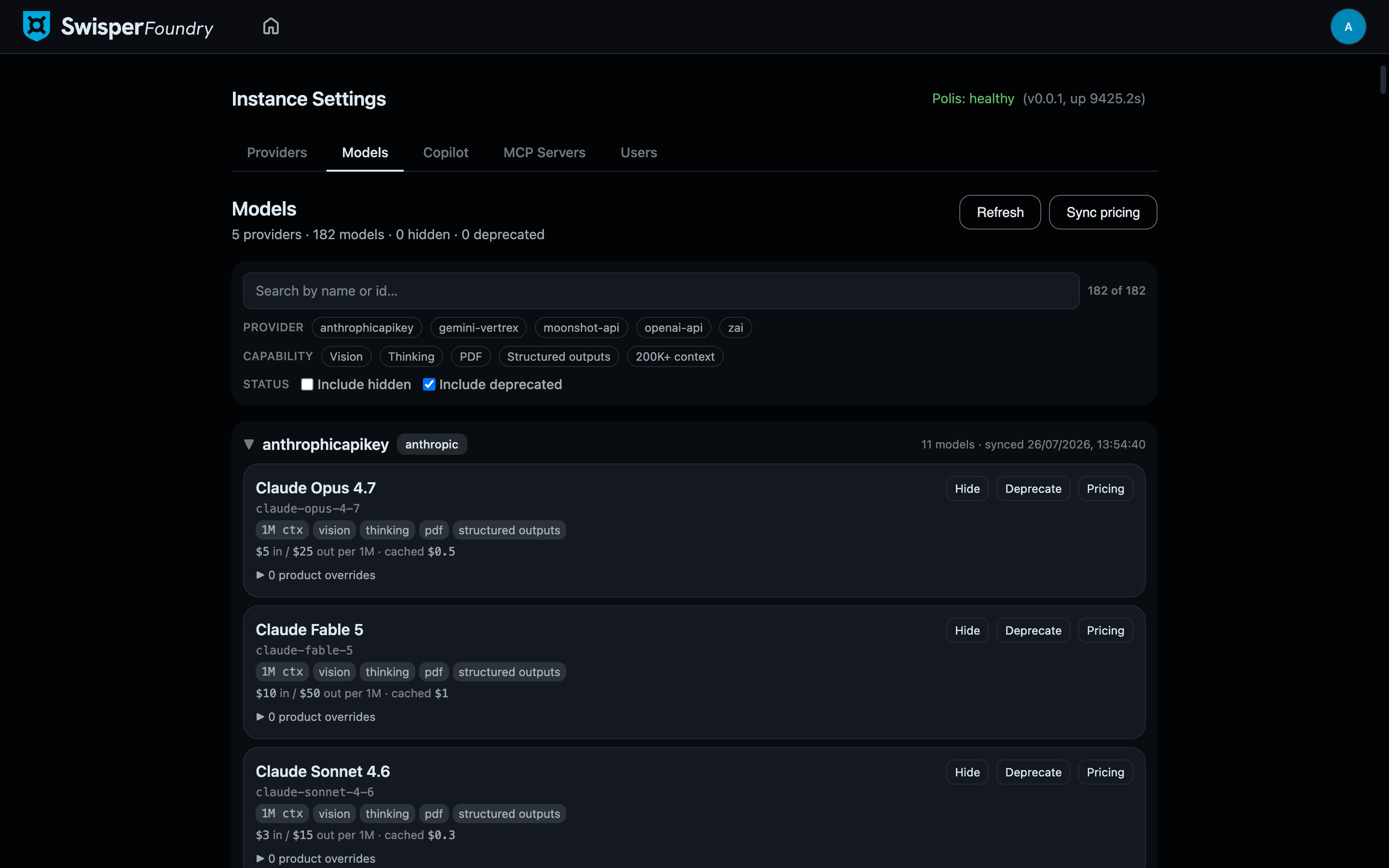Click the anthropic provider type badge
1389x868 pixels.
click(432, 444)
